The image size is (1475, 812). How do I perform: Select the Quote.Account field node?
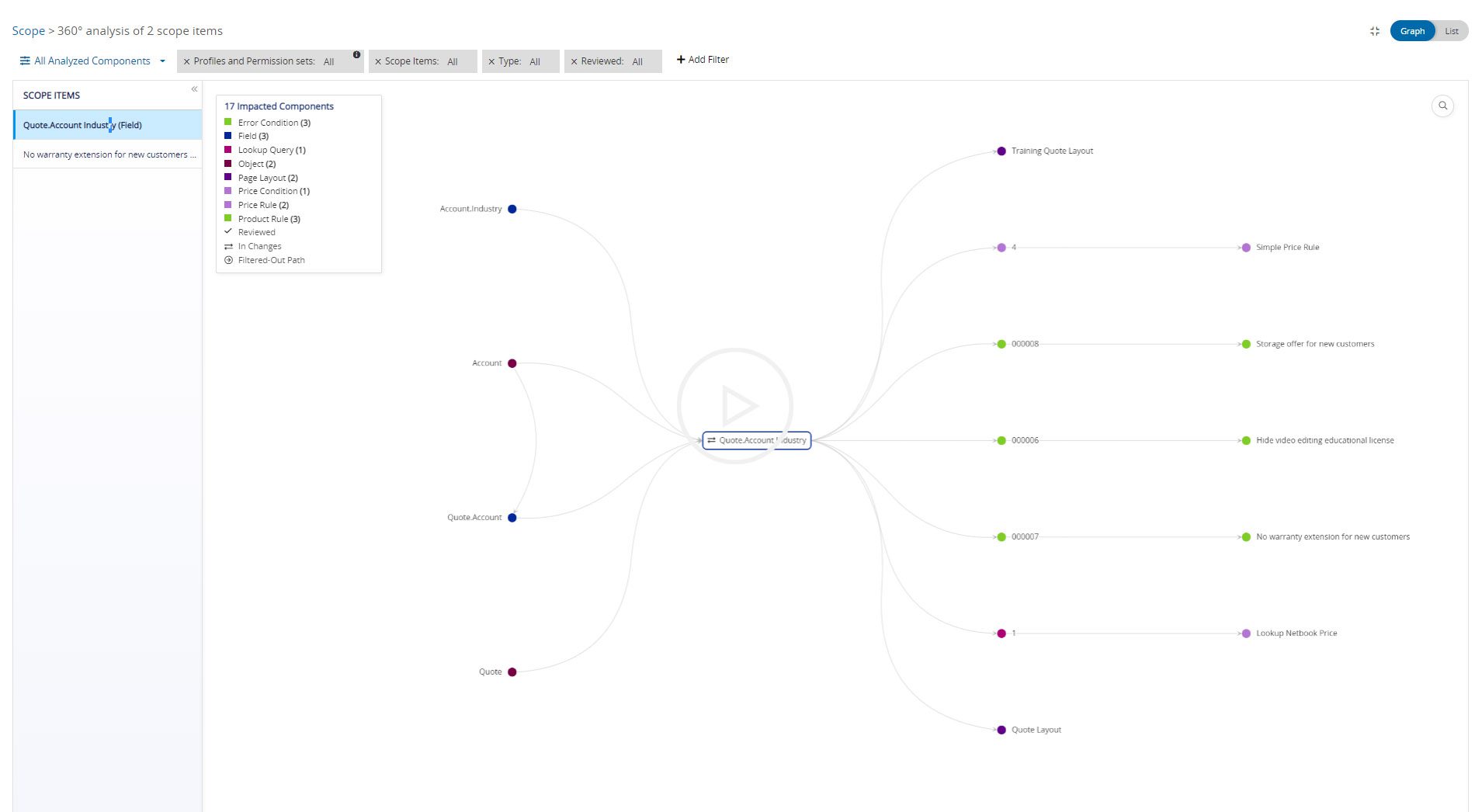tap(512, 518)
